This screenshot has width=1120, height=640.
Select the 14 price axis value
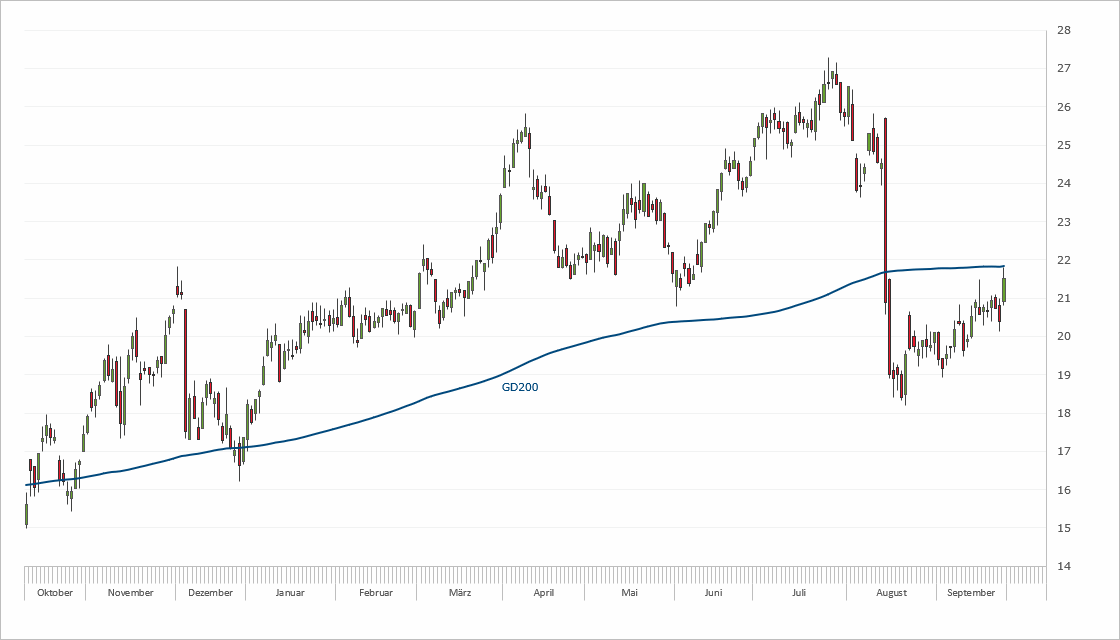click(1064, 566)
